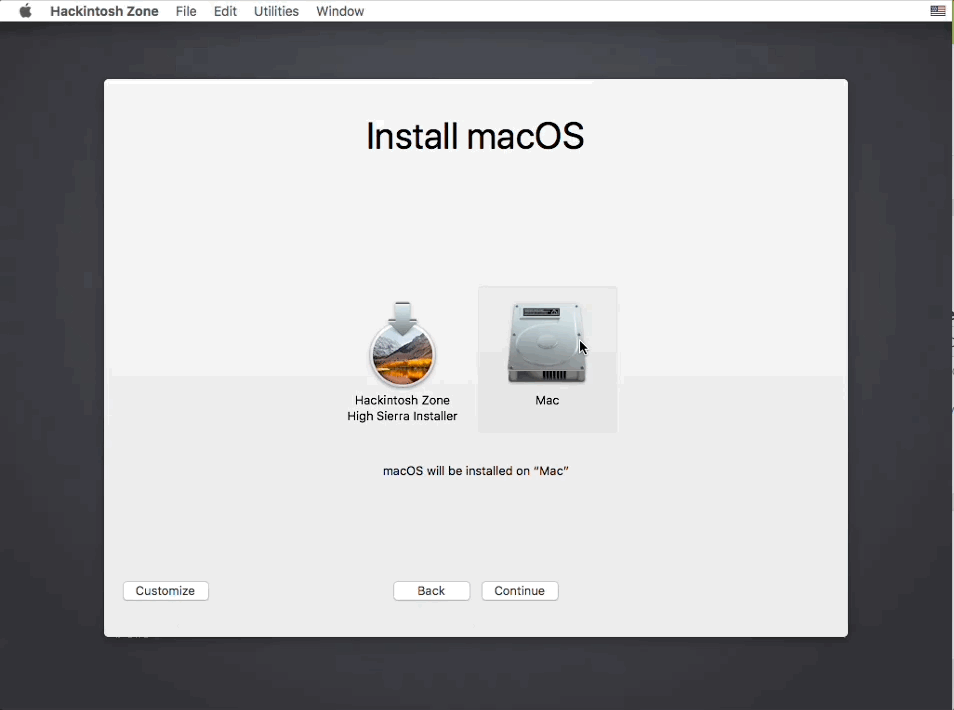Open the Hackintosh Zone application menu
954x710 pixels.
point(104,11)
